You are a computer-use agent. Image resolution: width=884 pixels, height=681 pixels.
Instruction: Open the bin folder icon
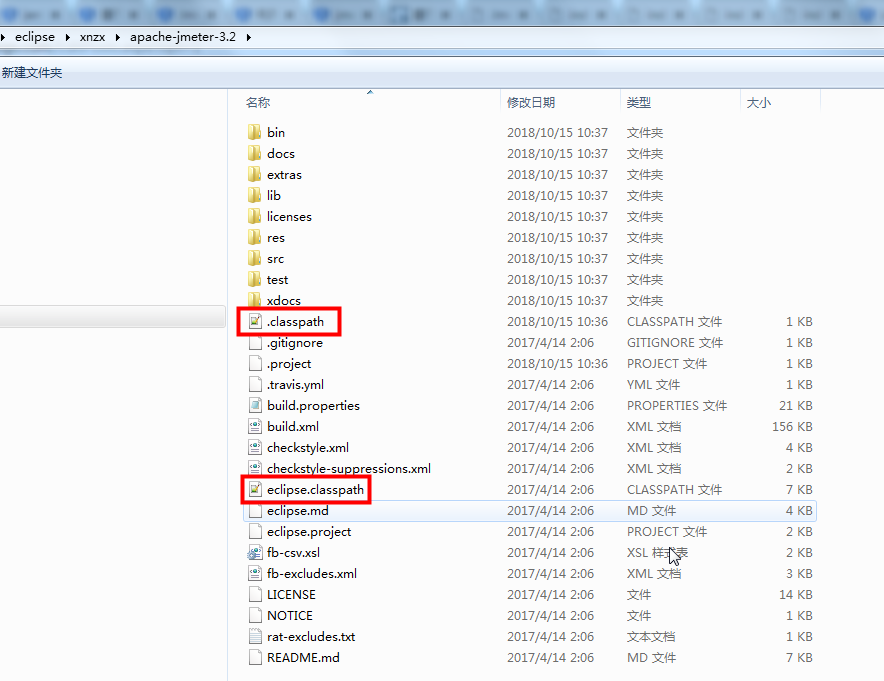click(254, 132)
